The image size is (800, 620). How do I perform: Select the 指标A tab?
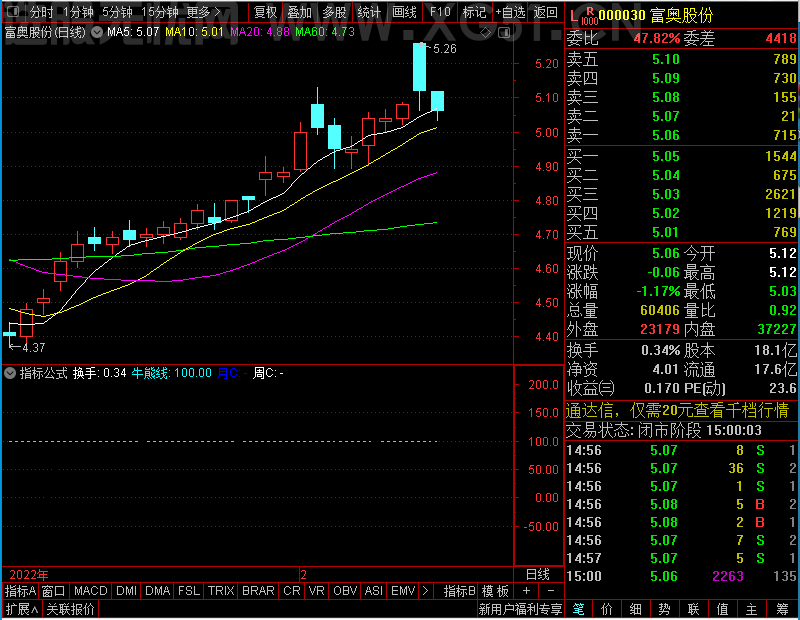(20, 591)
